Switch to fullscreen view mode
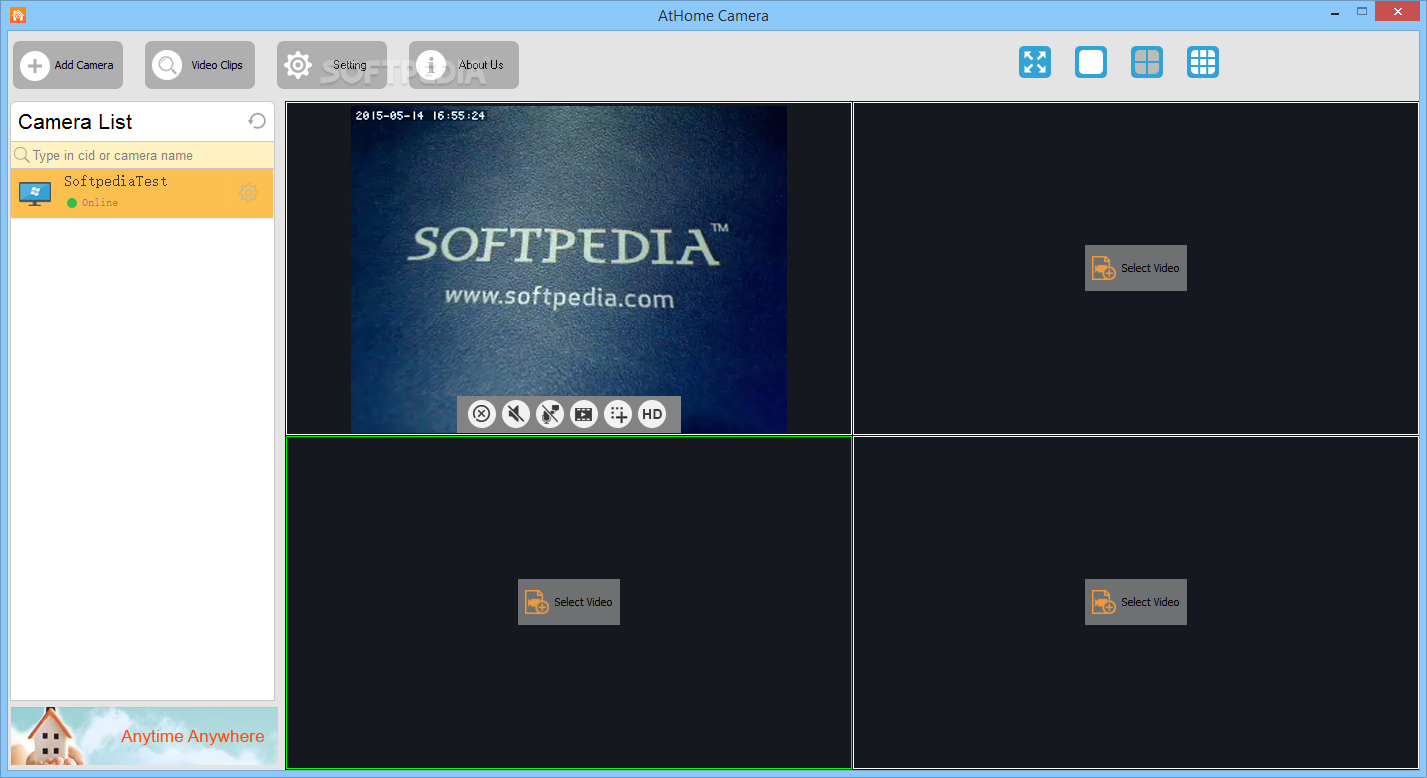The image size is (1427, 778). click(1035, 62)
